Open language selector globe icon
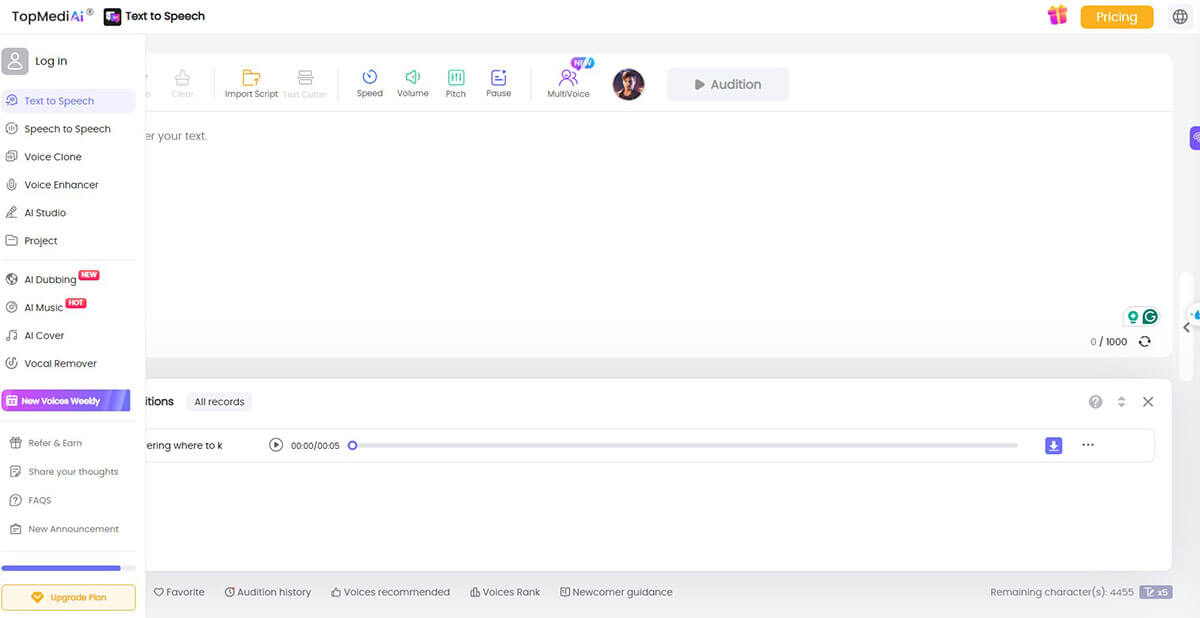Screen dimensions: 1200x618 tap(1180, 17)
